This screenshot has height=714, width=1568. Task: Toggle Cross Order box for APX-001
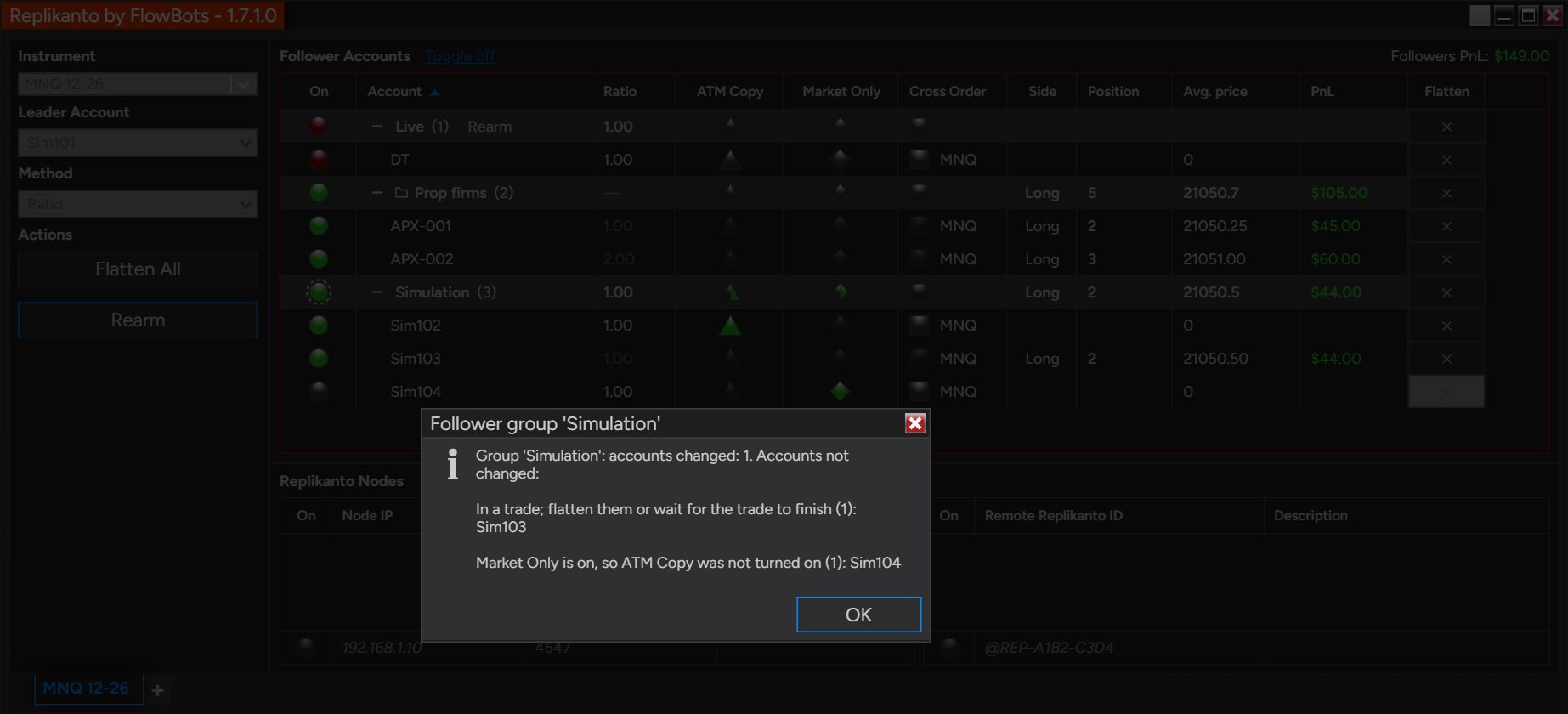click(x=919, y=225)
